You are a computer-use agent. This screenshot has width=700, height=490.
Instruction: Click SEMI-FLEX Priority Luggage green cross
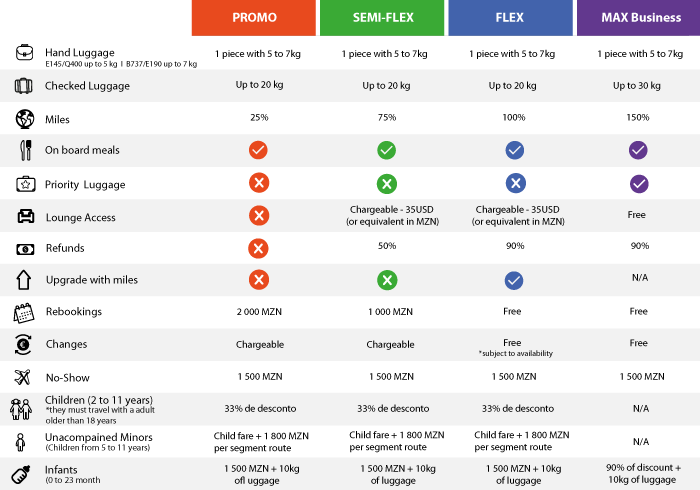[x=384, y=184]
